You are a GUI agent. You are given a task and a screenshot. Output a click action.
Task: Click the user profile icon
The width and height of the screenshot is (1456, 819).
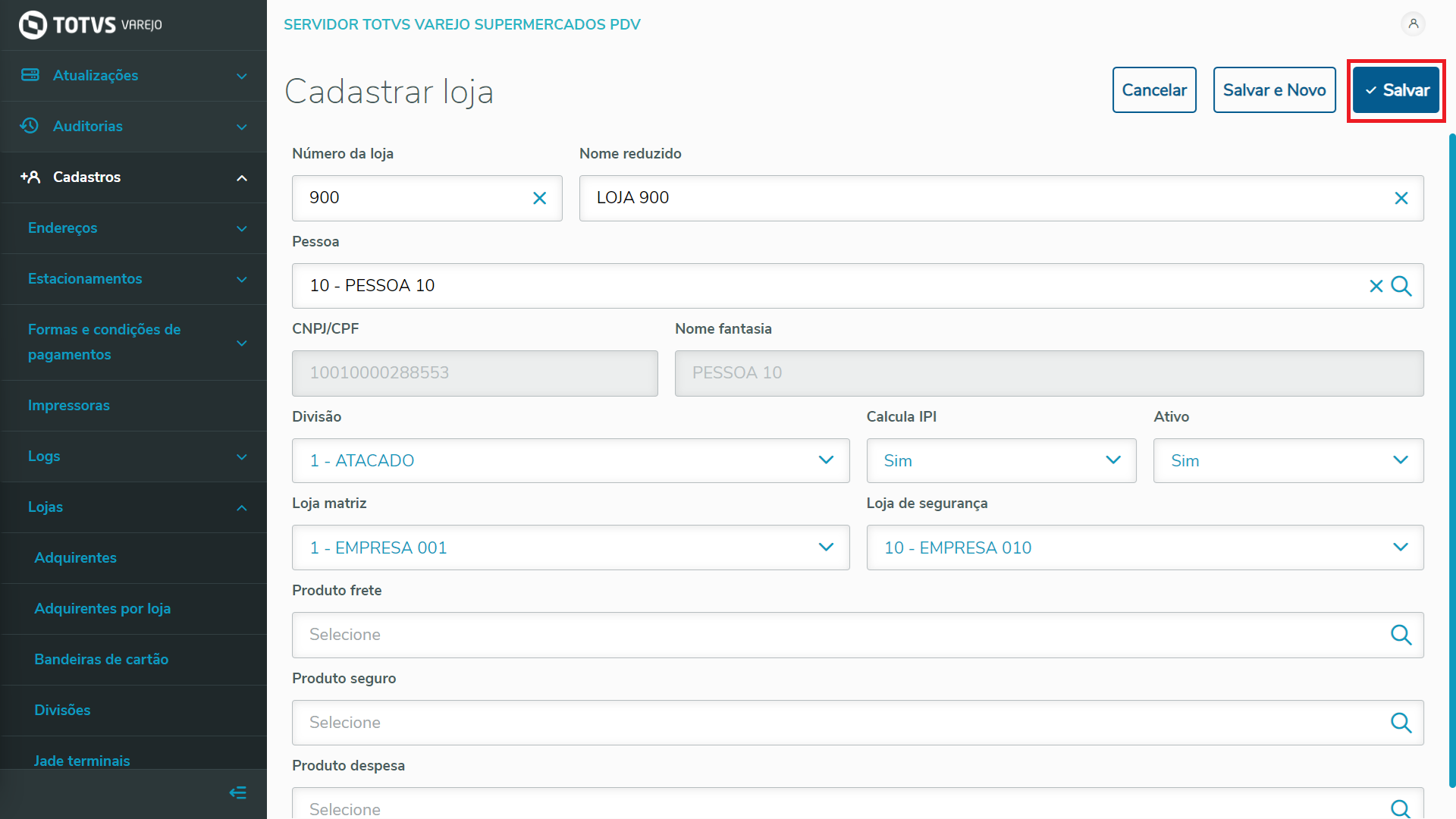click(x=1413, y=24)
